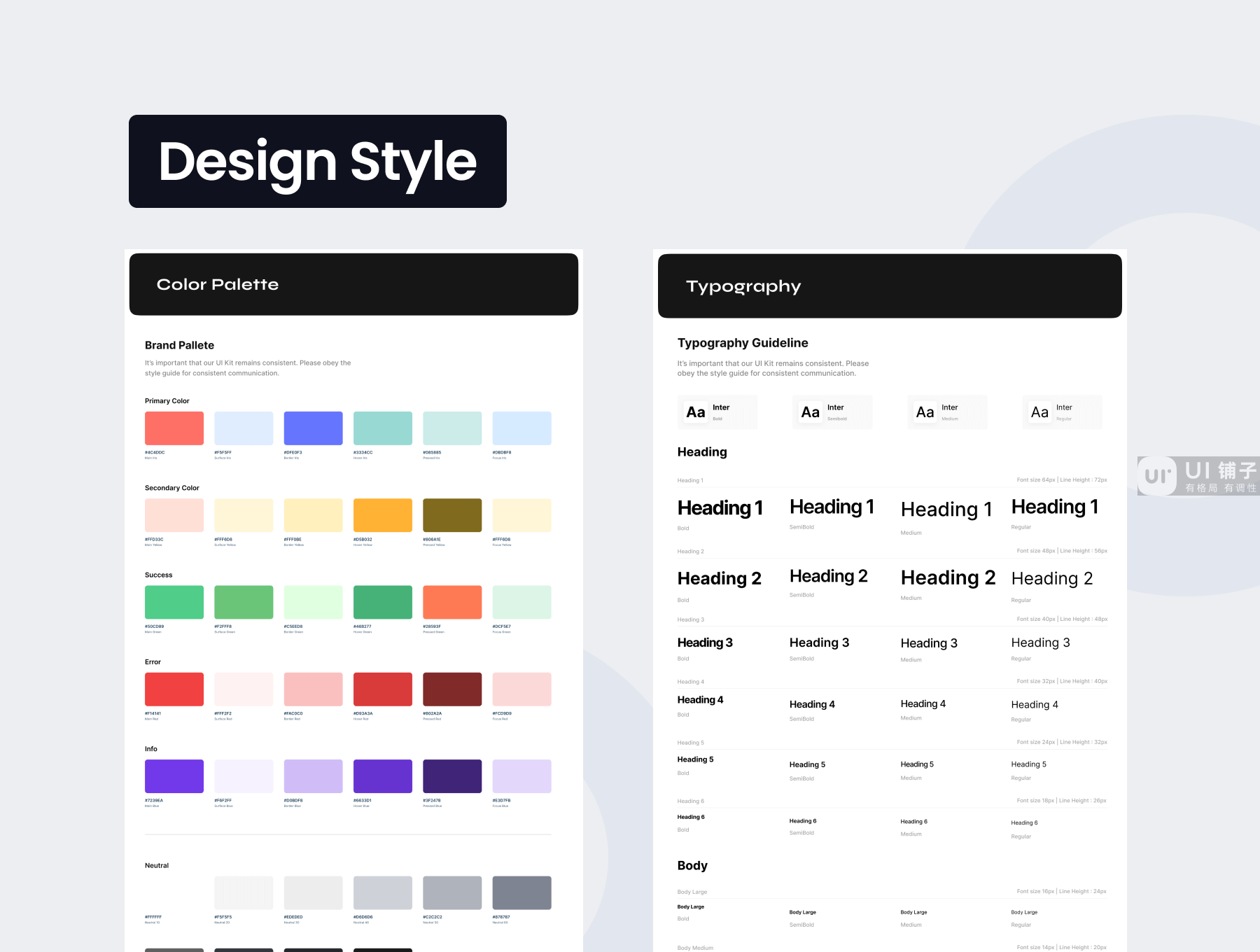The image size is (1260, 952).
Task: Select the Hover Iris #3334CC swatch
Action: coord(383,428)
